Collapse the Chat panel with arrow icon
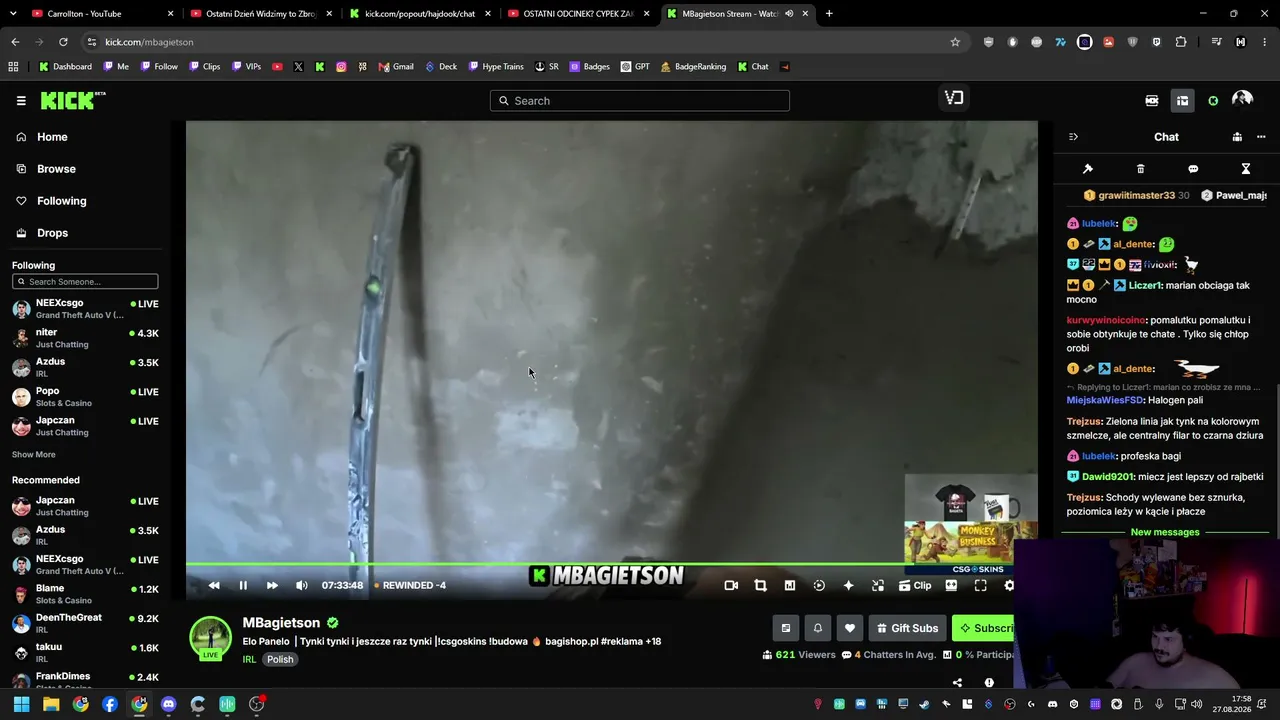This screenshot has width=1280, height=720. [x=1073, y=137]
